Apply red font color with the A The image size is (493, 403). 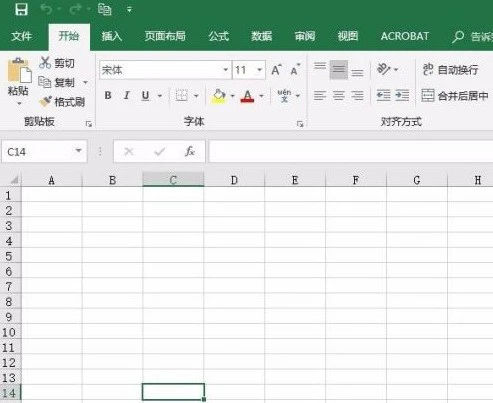point(247,96)
